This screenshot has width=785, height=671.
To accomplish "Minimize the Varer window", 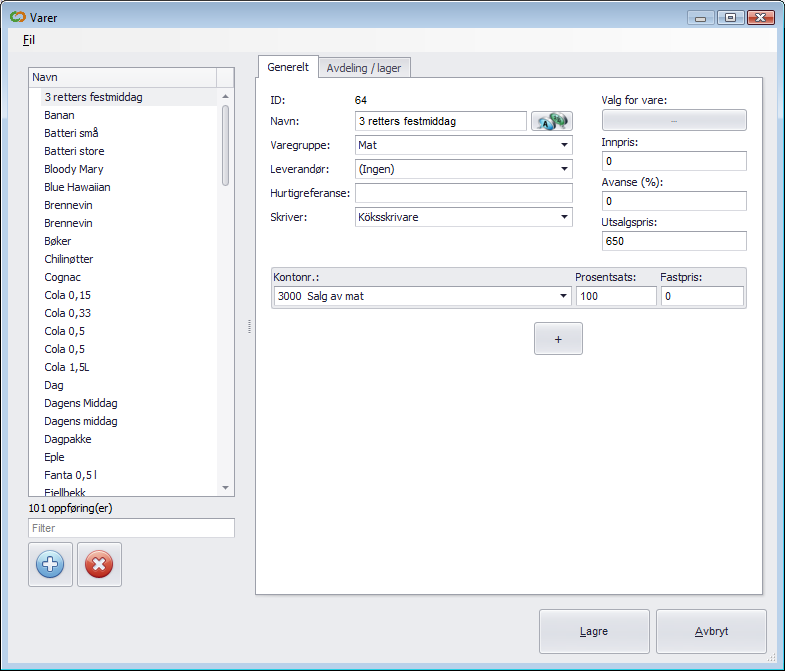I will click(701, 18).
